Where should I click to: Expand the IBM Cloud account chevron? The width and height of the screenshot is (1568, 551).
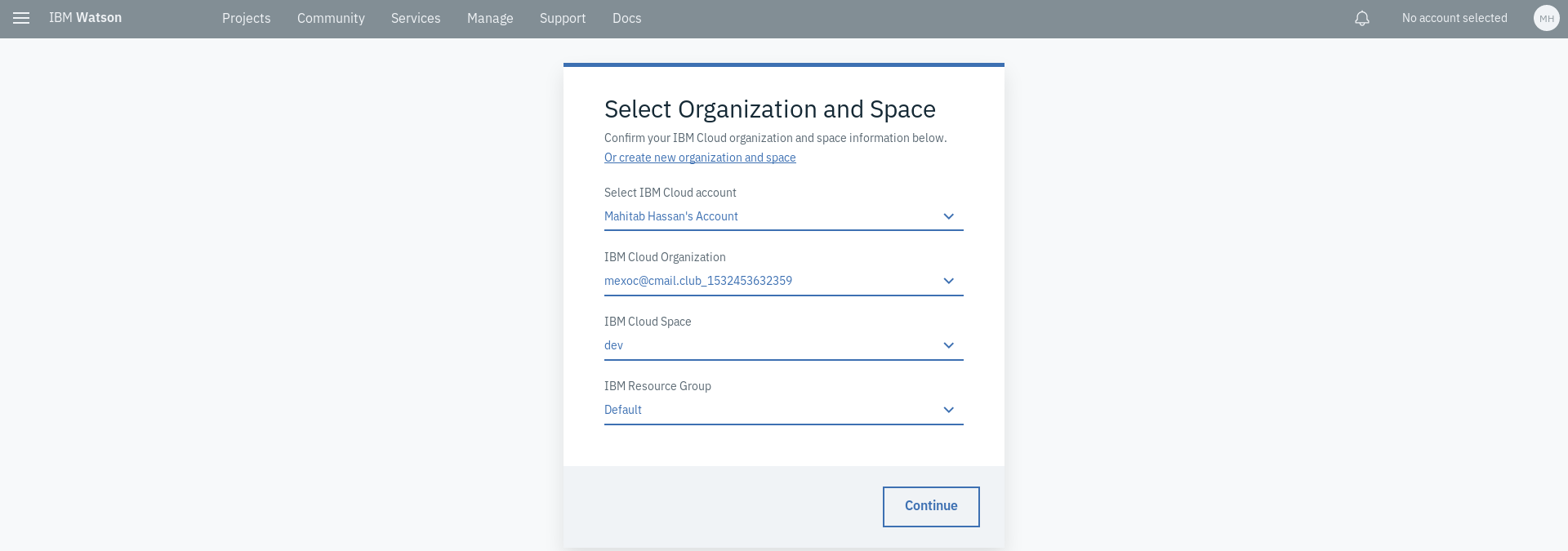tap(949, 216)
